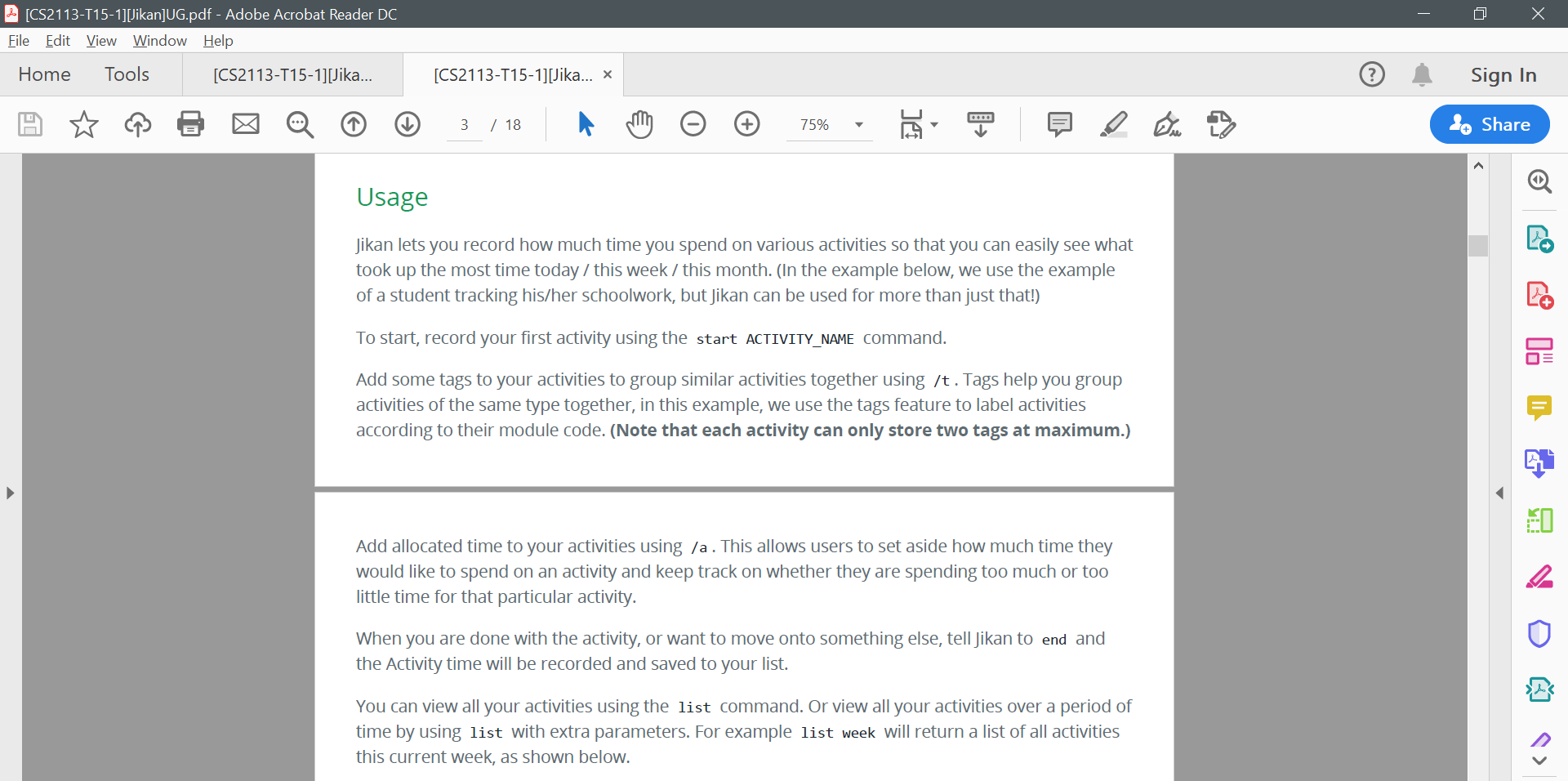1568x781 pixels.
Task: Open the Find text magnifier icon
Action: 300,124
